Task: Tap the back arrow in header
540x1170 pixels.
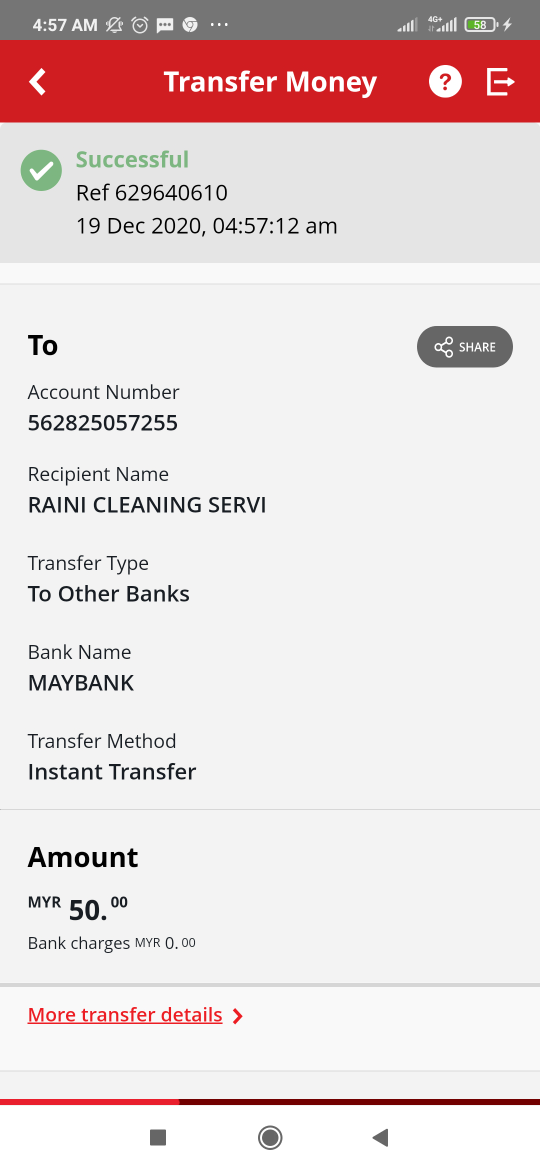Action: click(x=38, y=81)
